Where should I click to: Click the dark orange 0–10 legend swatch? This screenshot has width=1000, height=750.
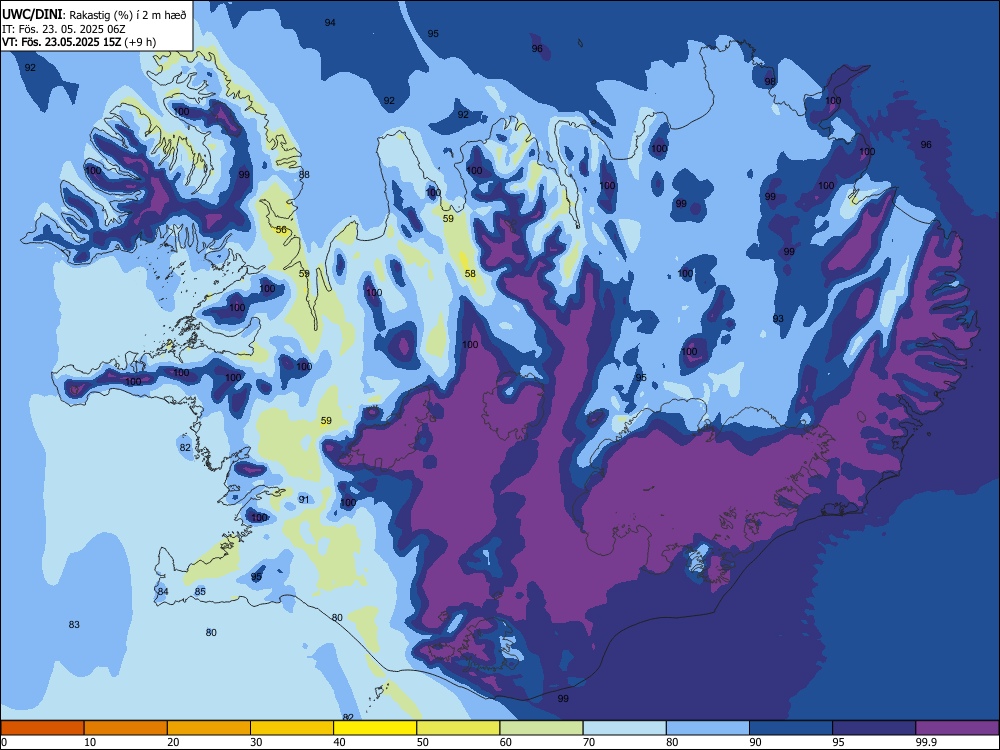(42, 728)
